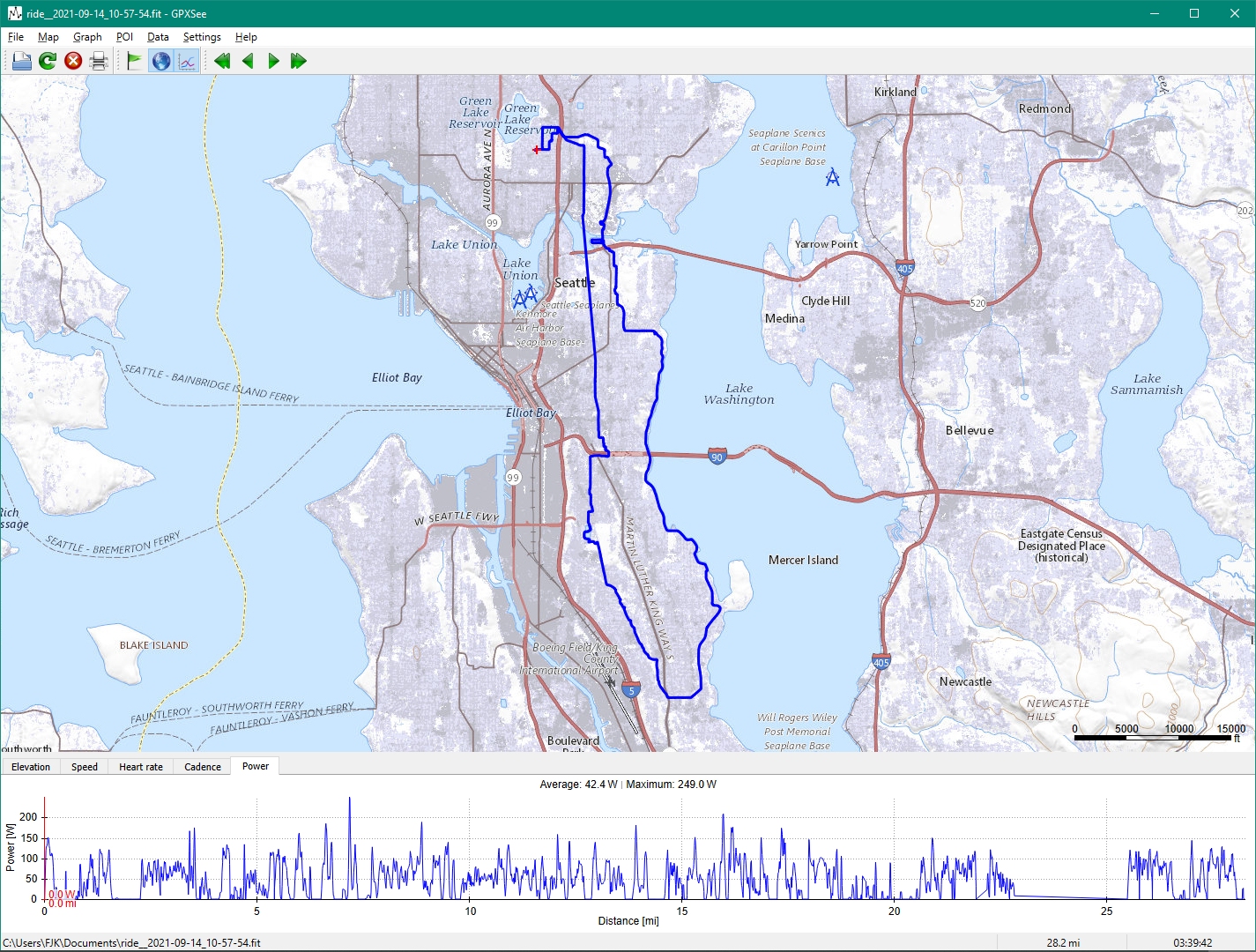Go to the next file with right arrow
1256x952 pixels.
point(273,61)
